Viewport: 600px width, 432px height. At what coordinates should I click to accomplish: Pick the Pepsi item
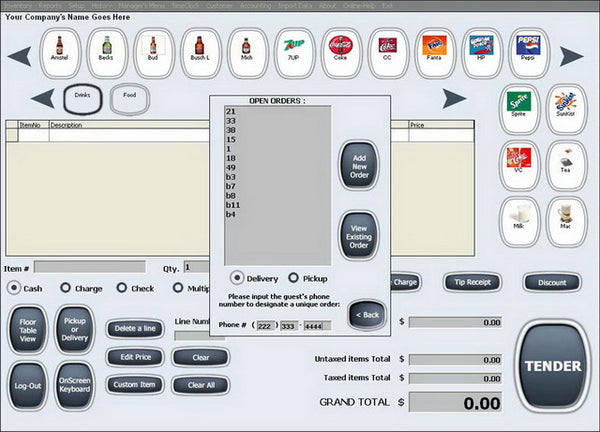tap(528, 52)
